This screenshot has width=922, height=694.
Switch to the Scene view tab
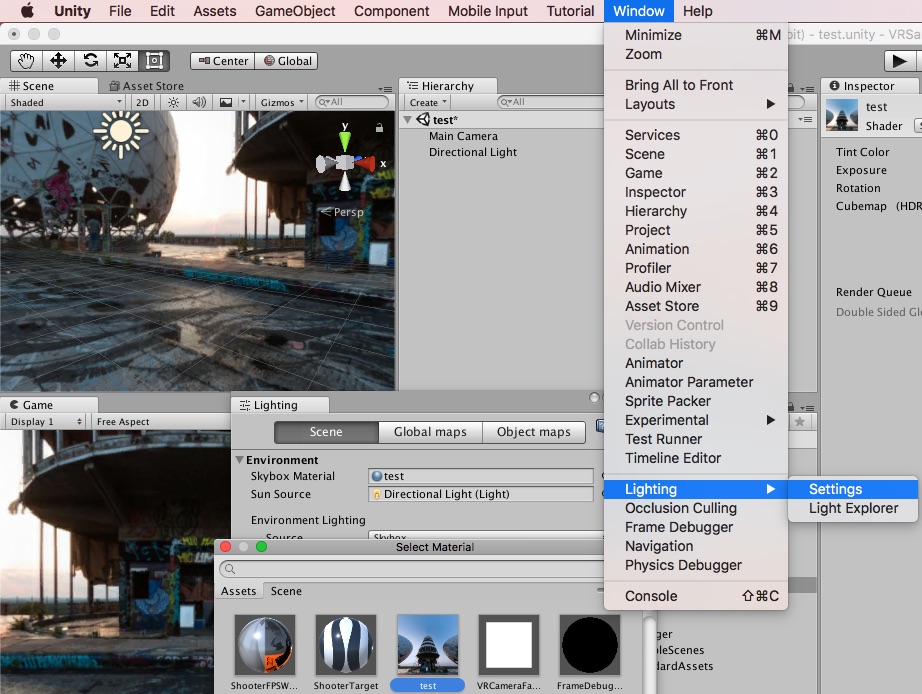click(x=49, y=86)
